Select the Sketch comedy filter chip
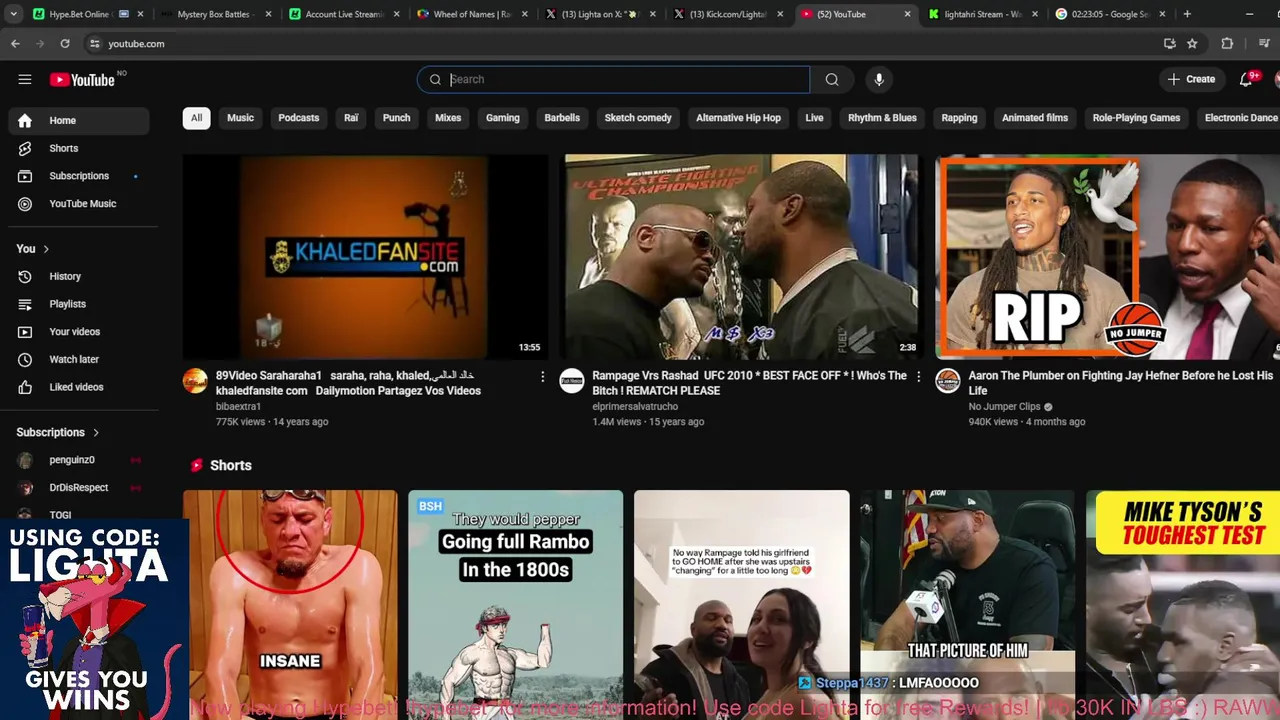 [638, 118]
